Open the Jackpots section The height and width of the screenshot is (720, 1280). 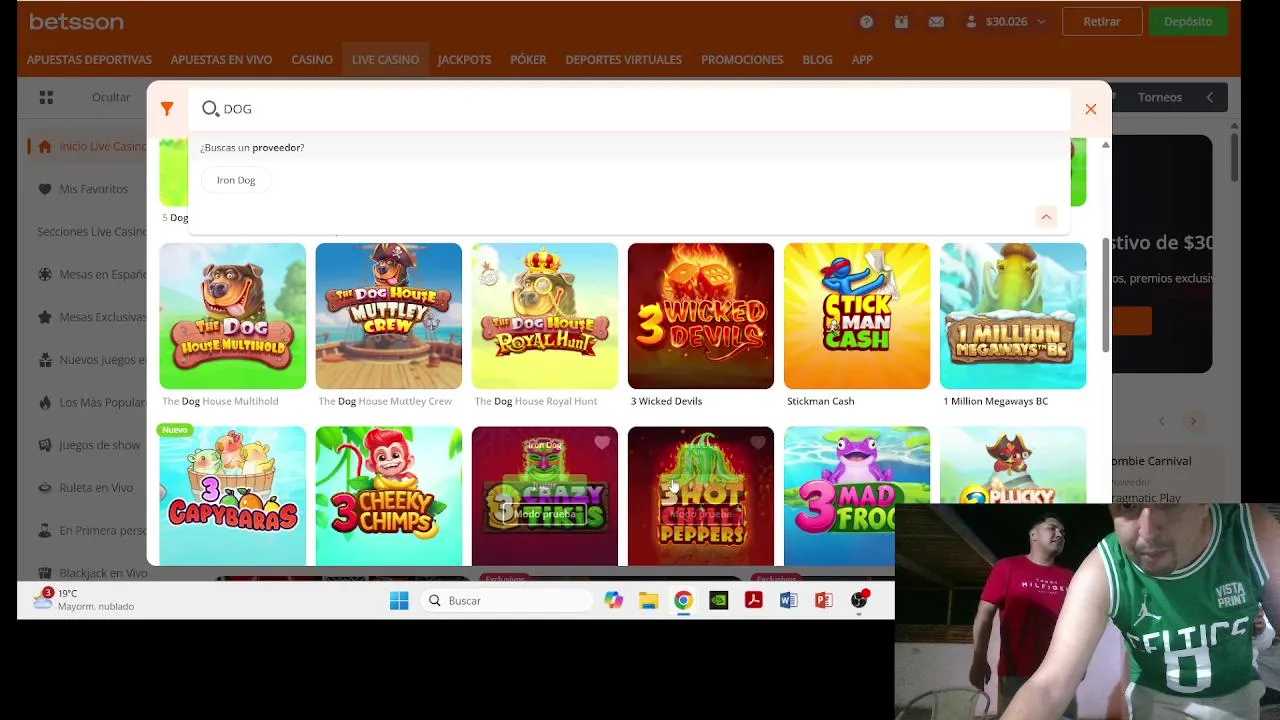tap(464, 60)
